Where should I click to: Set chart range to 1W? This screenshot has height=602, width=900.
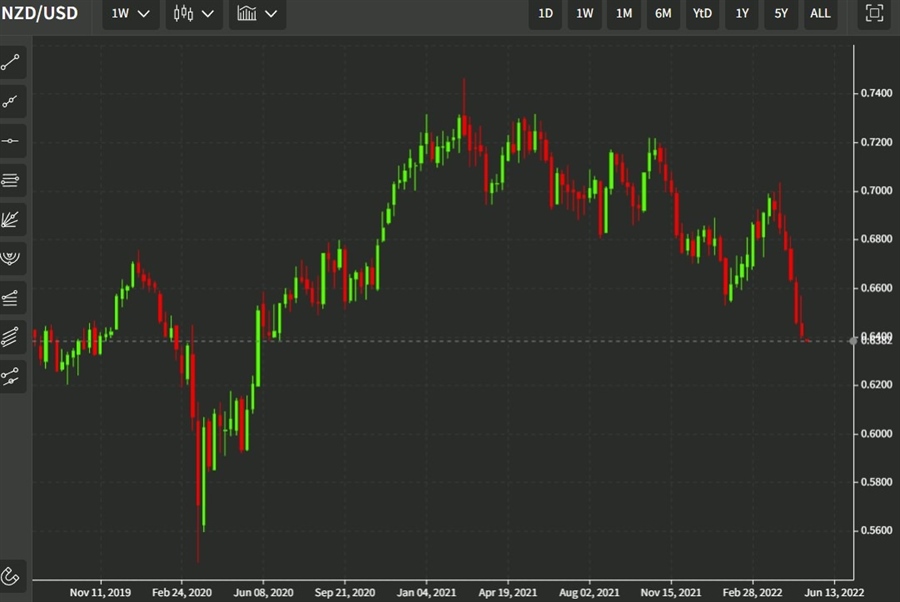coord(584,13)
